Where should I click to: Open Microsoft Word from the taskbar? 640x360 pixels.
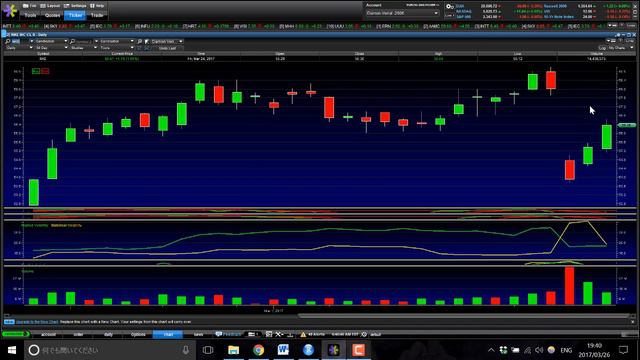pos(283,350)
